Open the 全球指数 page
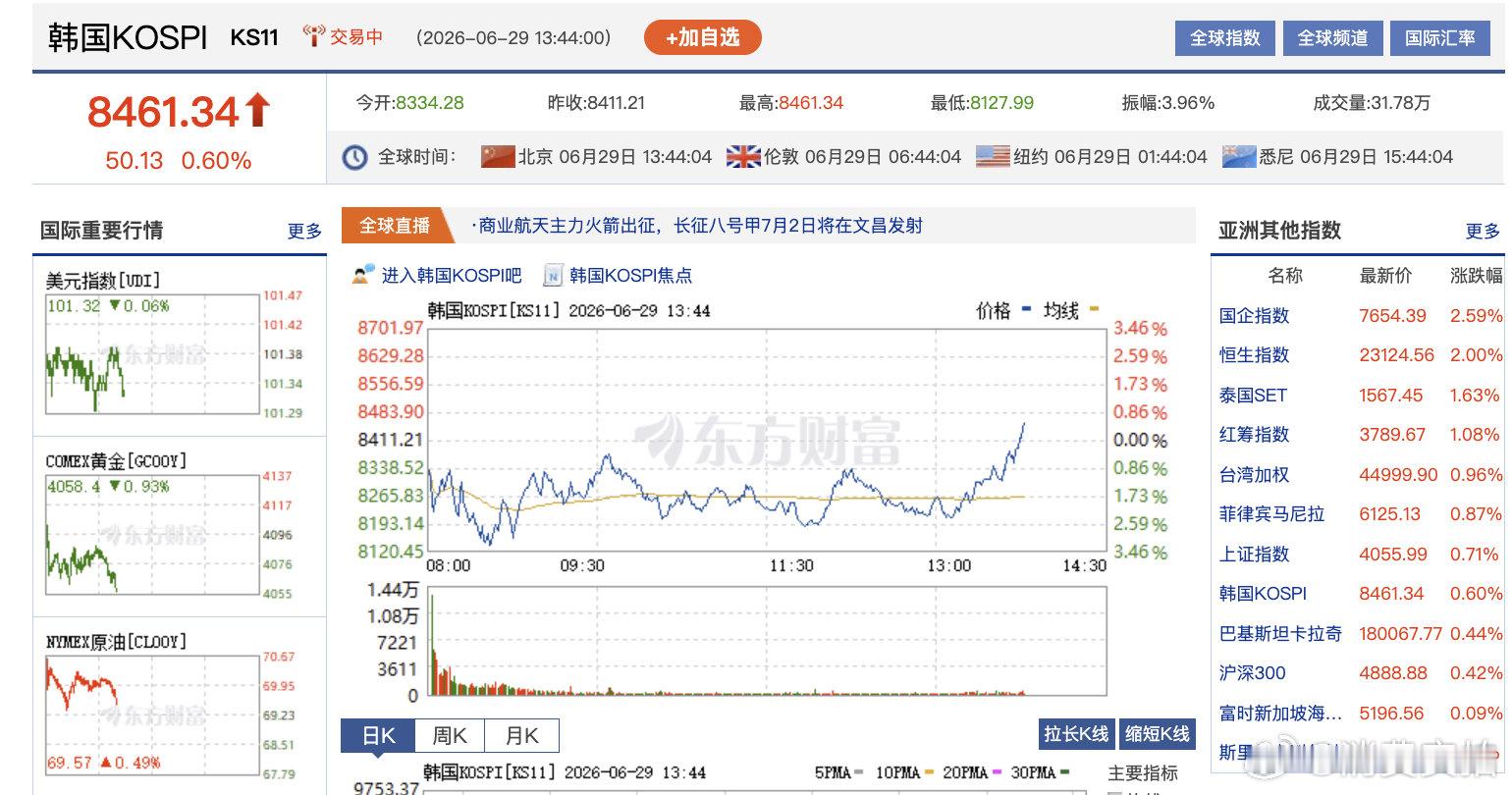Image resolution: width=1512 pixels, height=795 pixels. click(1224, 38)
